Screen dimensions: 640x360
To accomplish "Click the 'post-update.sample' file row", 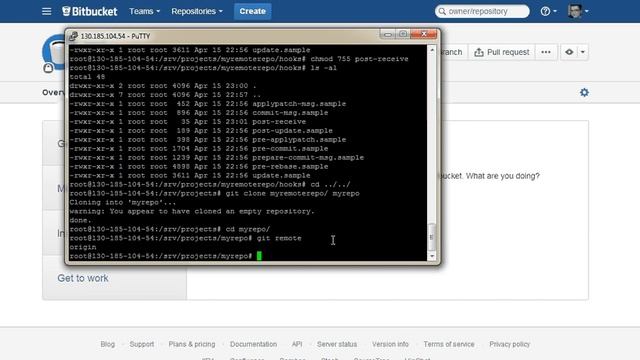I will [201, 131].
